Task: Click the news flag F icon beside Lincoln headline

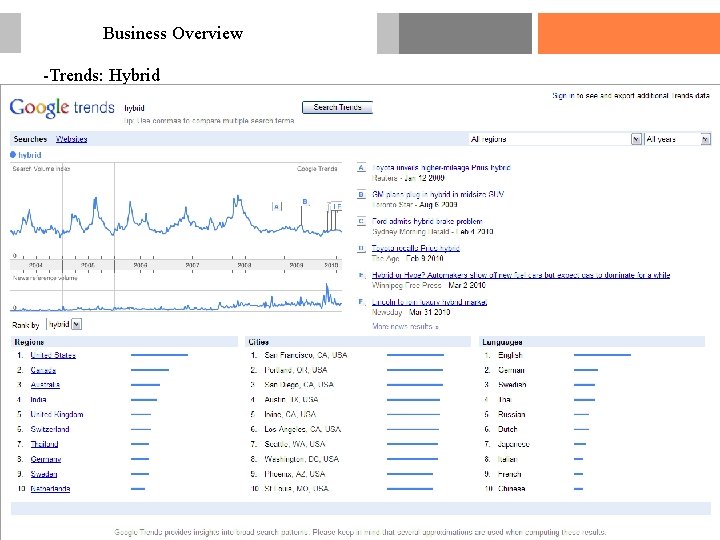Action: [361, 302]
